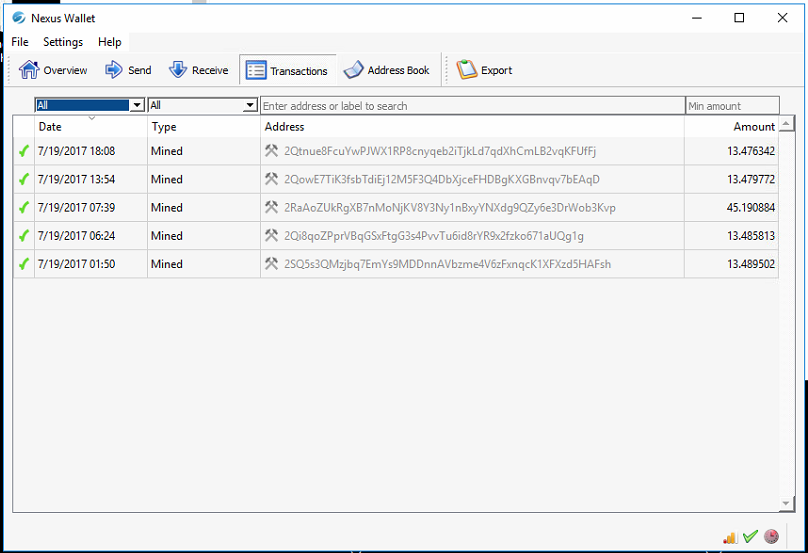Click confirmed checkmark of 07:39 transaction

[x=24, y=208]
